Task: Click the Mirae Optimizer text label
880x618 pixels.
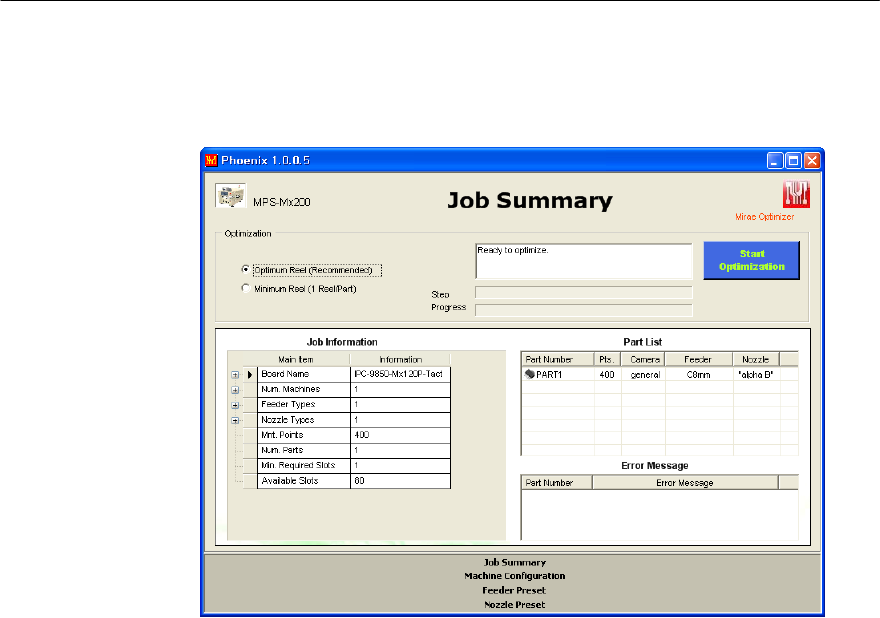Action: (x=764, y=217)
